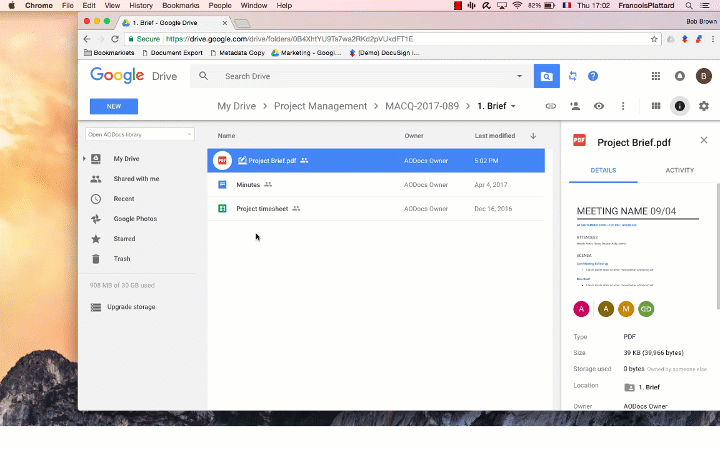Image resolution: width=720 pixels, height=450 pixels.
Task: Click the document preview thumbnail
Action: pyautogui.click(x=637, y=246)
